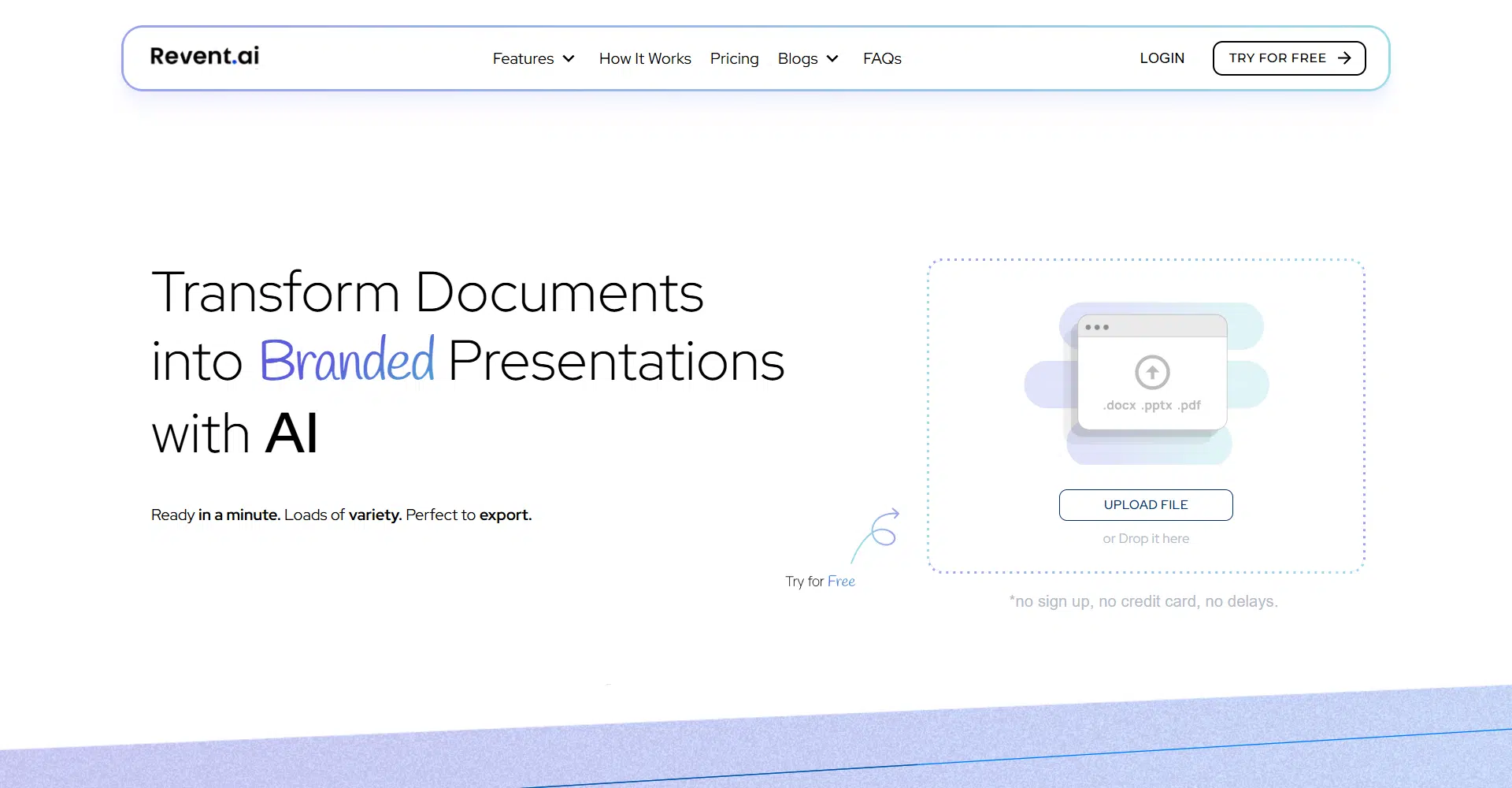Click the arrow icon inside Try For Free button
Screen dimensions: 1512x788
(x=1344, y=58)
